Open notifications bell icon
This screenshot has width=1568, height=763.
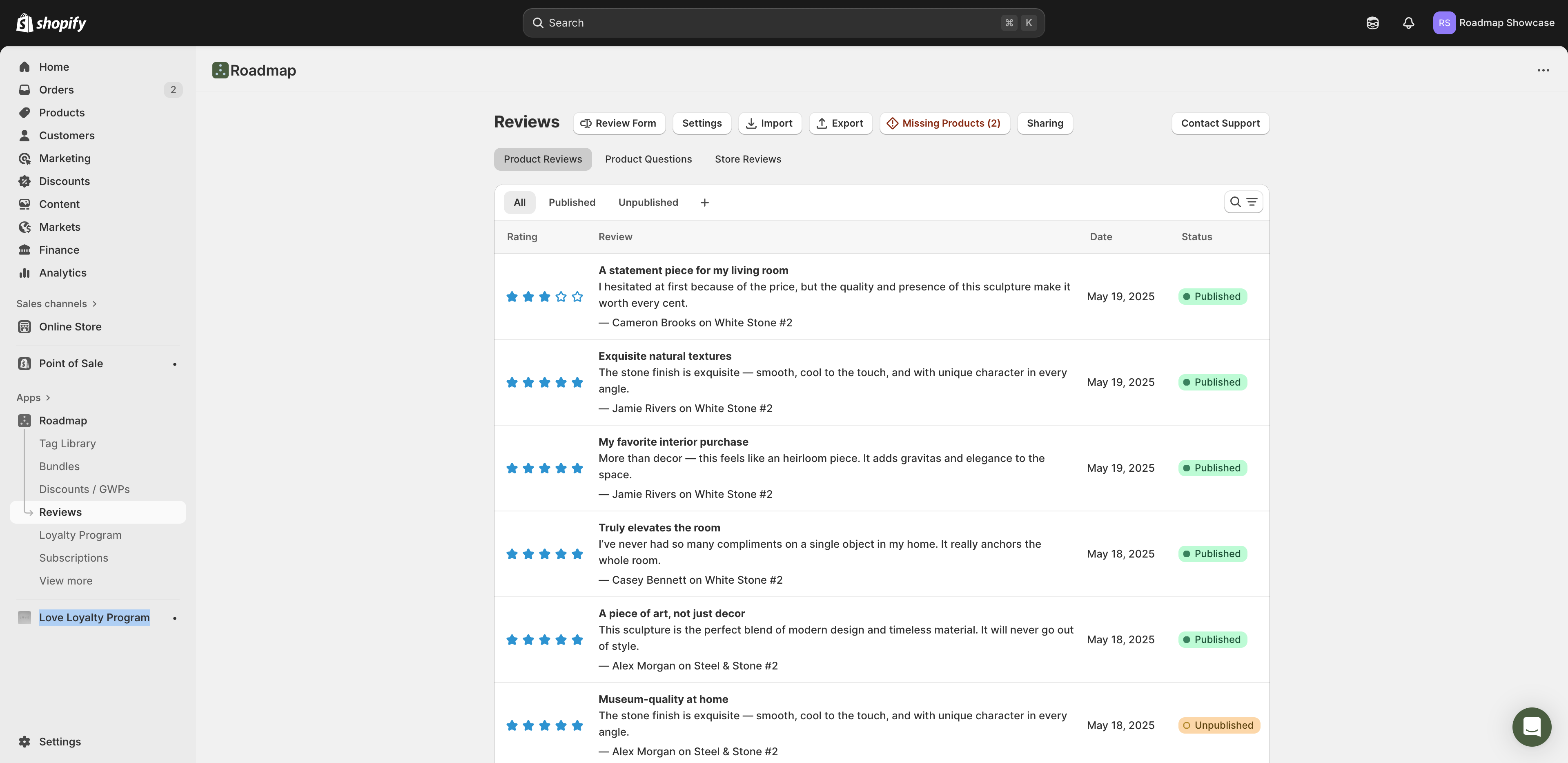point(1408,23)
